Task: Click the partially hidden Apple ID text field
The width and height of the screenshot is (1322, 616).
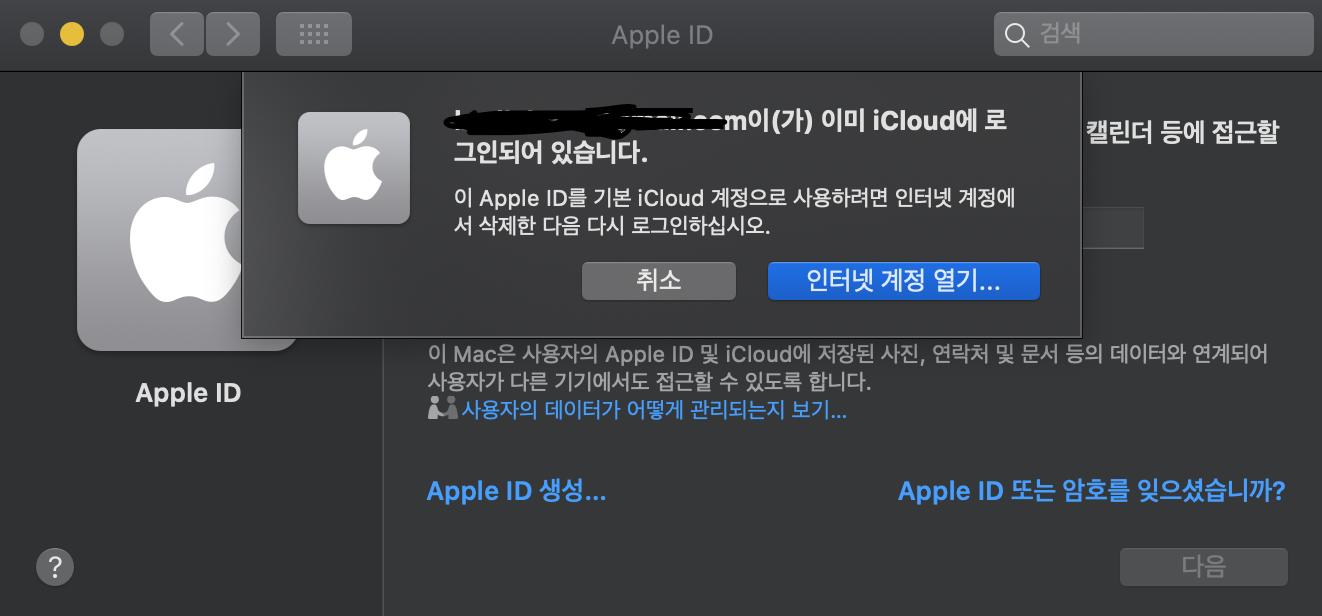Action: click(x=1112, y=229)
